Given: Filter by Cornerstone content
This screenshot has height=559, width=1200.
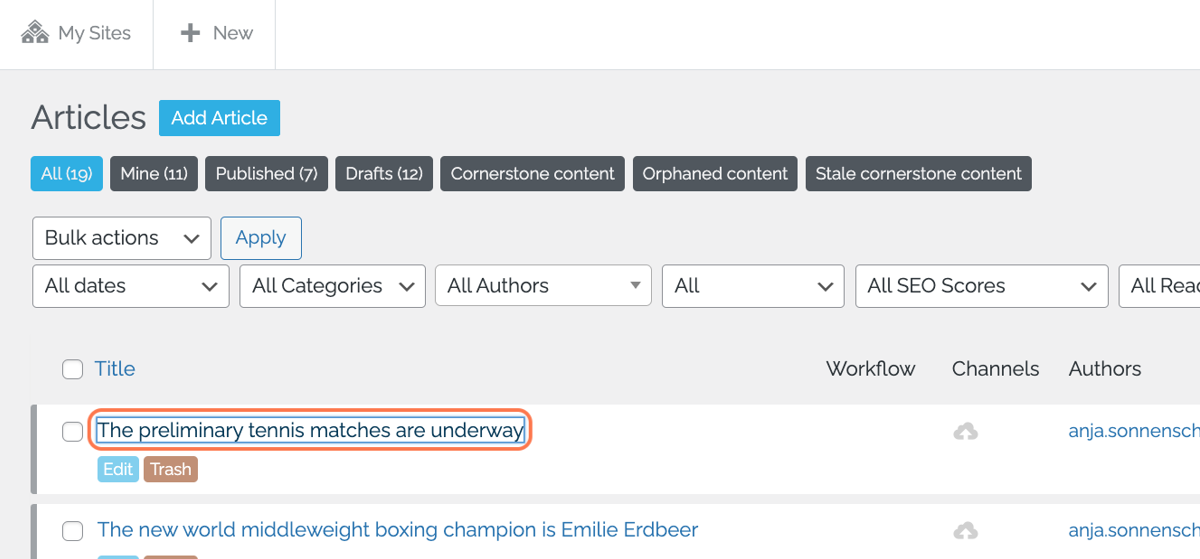Looking at the screenshot, I should (533, 174).
